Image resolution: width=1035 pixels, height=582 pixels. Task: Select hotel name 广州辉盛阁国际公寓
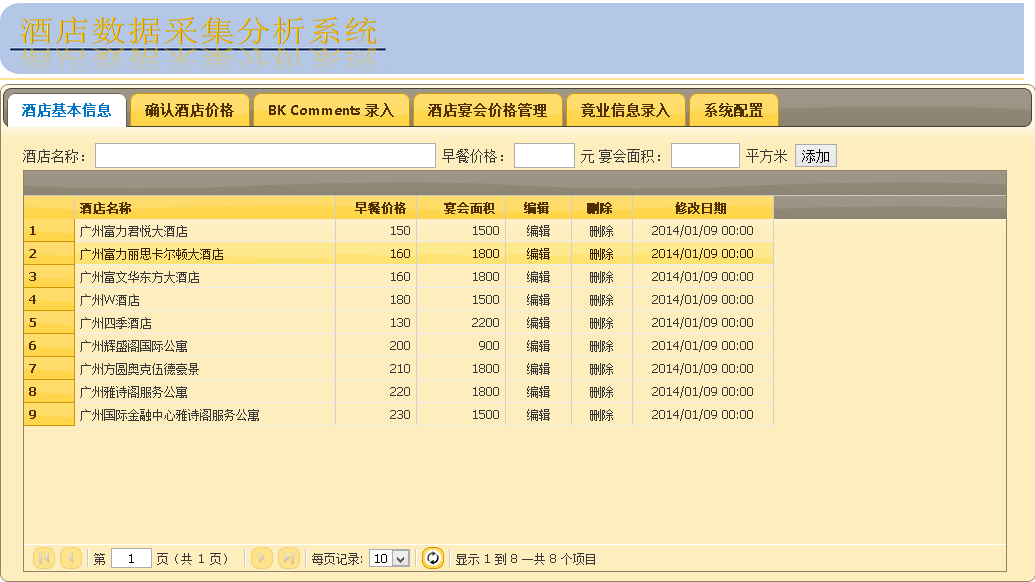coord(133,346)
